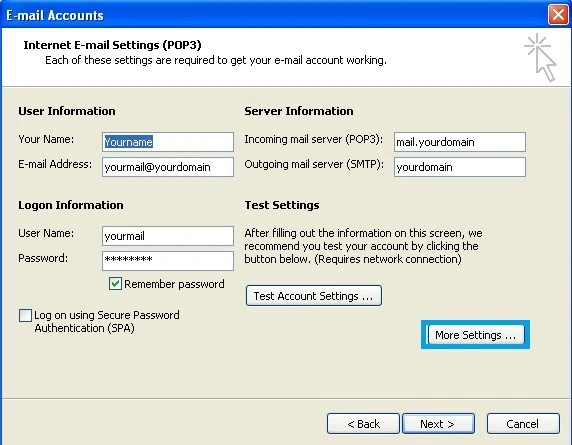Viewport: 572px width, 445px height.
Task: Place the cursor in the User Name field
Action: 168,236
